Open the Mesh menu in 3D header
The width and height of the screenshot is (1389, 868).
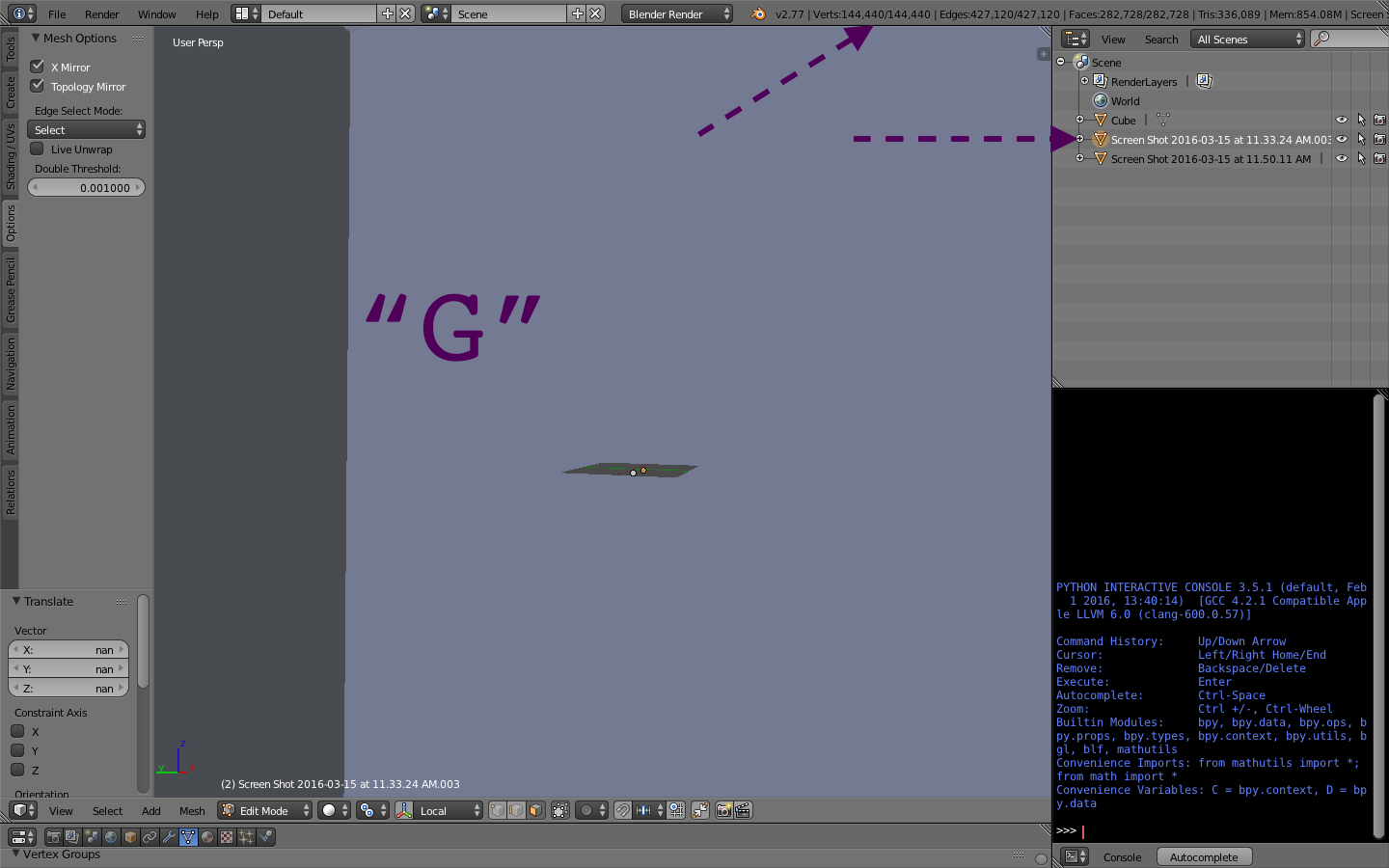click(192, 811)
